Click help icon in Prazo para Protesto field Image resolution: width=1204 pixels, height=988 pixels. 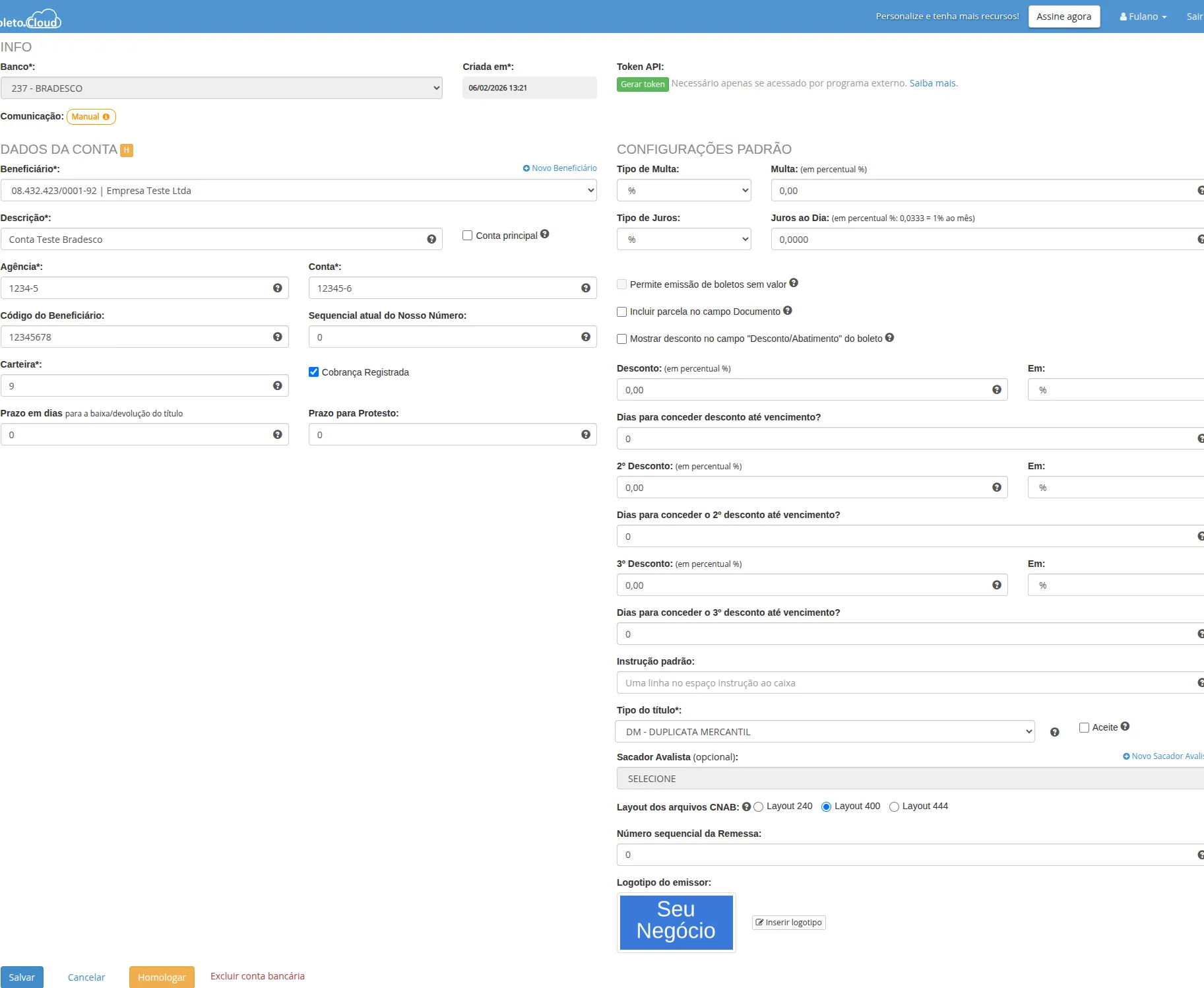(x=585, y=434)
